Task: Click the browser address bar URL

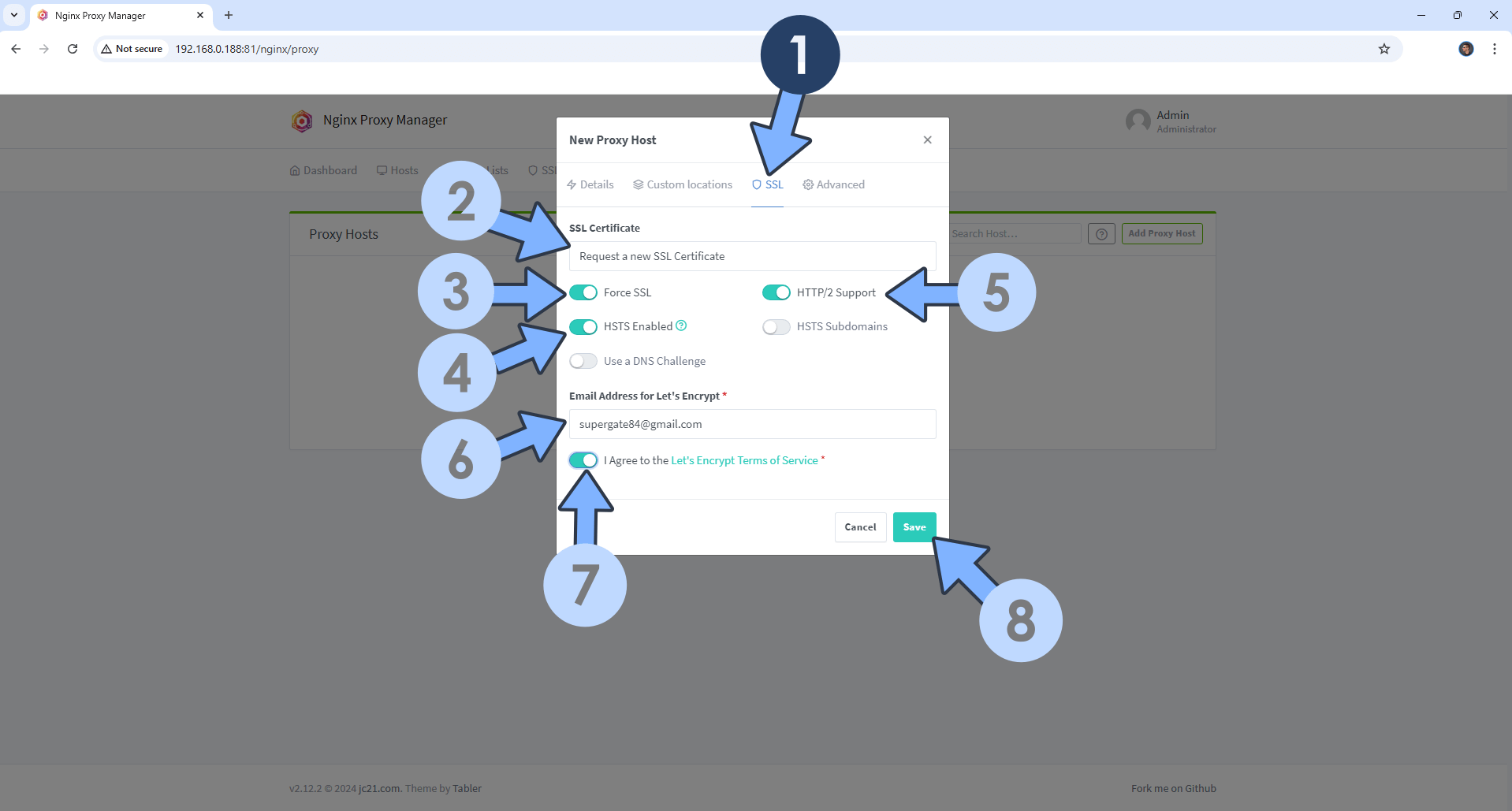Action: click(247, 49)
